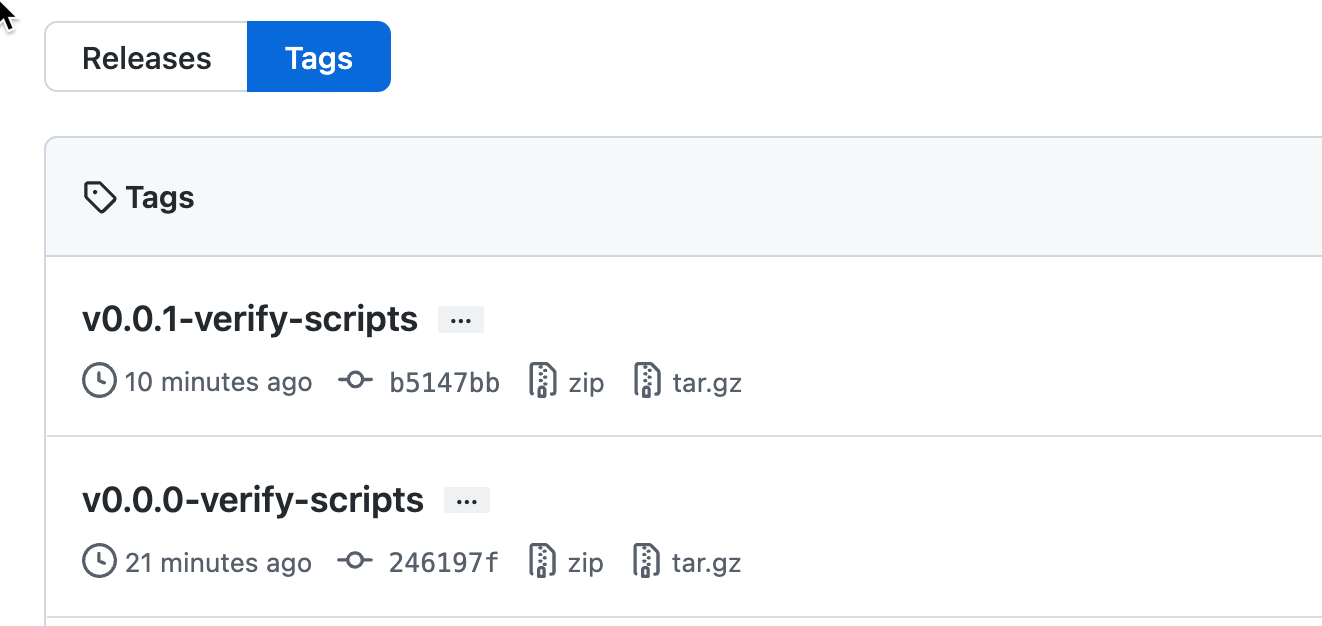Open the v0.0.1-verify-scripts tag link
The height and width of the screenshot is (626, 1322).
tap(250, 319)
